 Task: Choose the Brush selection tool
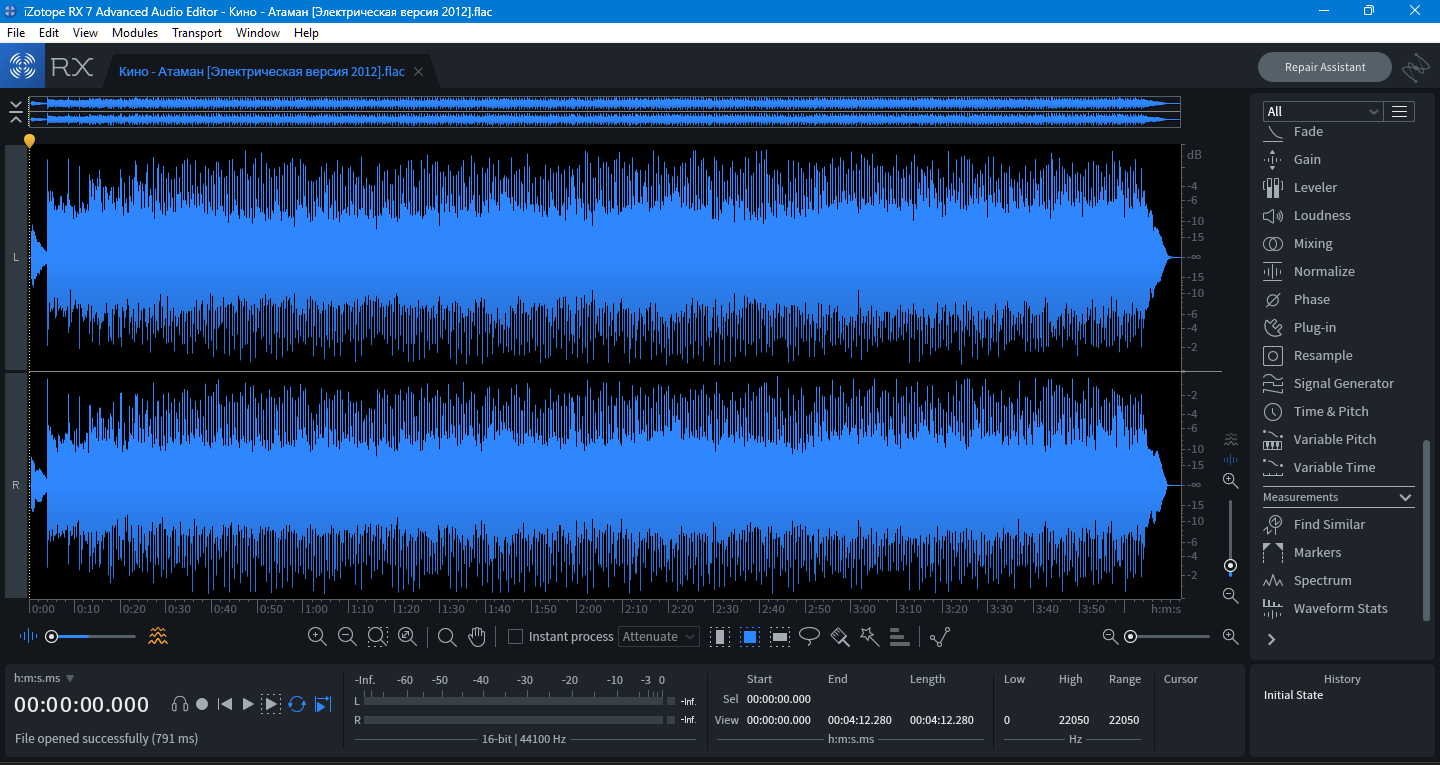click(x=840, y=637)
